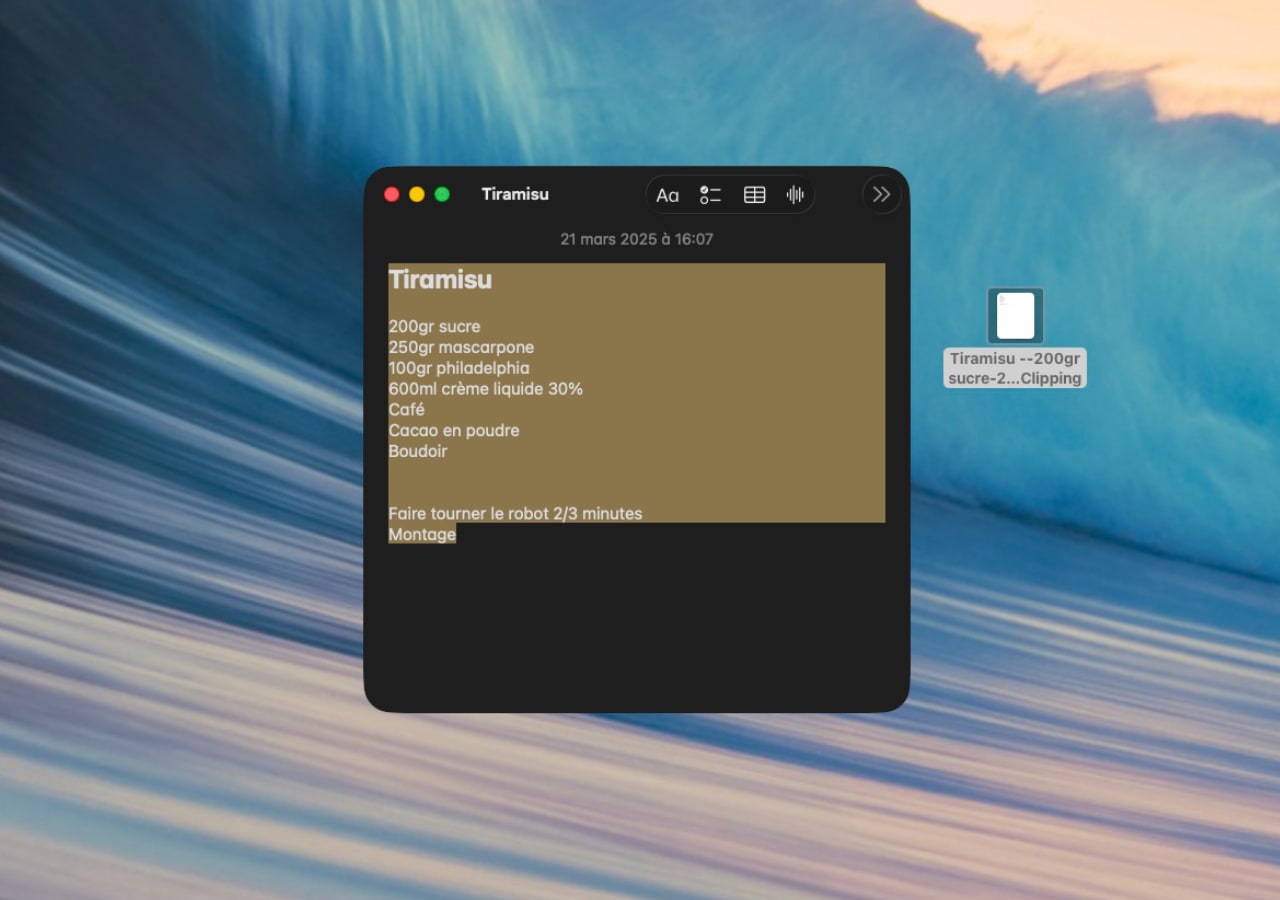This screenshot has height=900, width=1280.
Task: Click the 250gr mascarpone line
Action: pos(461,347)
